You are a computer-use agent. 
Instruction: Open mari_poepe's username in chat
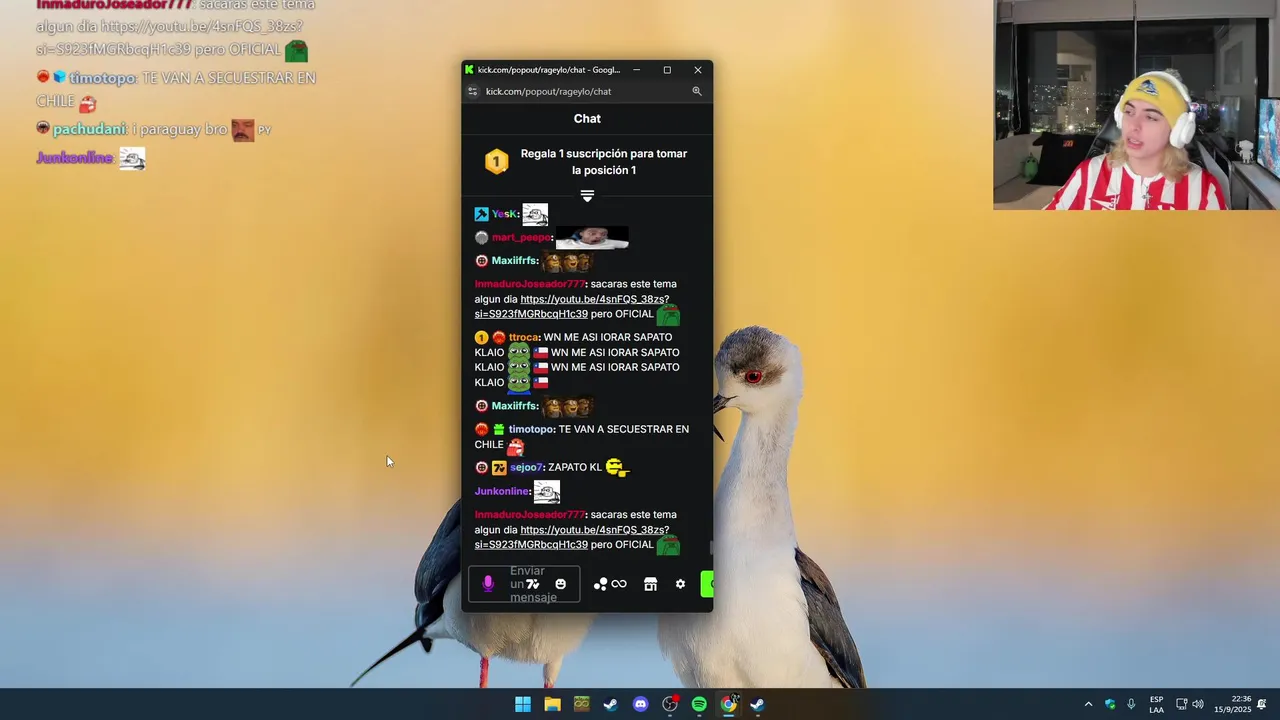tap(521, 237)
